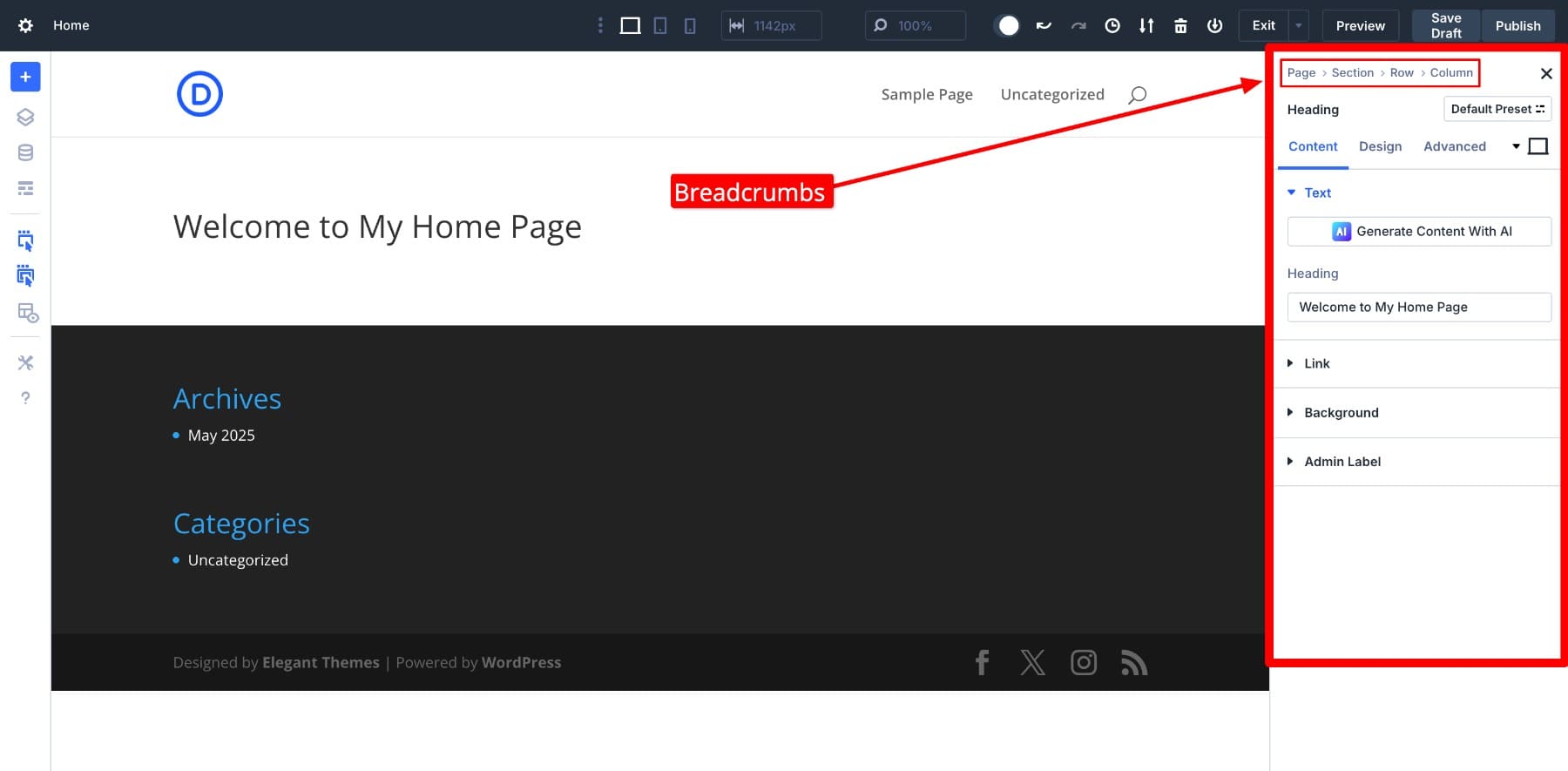
Task: Select the Welcome to My Home Page heading
Action: coord(377,227)
